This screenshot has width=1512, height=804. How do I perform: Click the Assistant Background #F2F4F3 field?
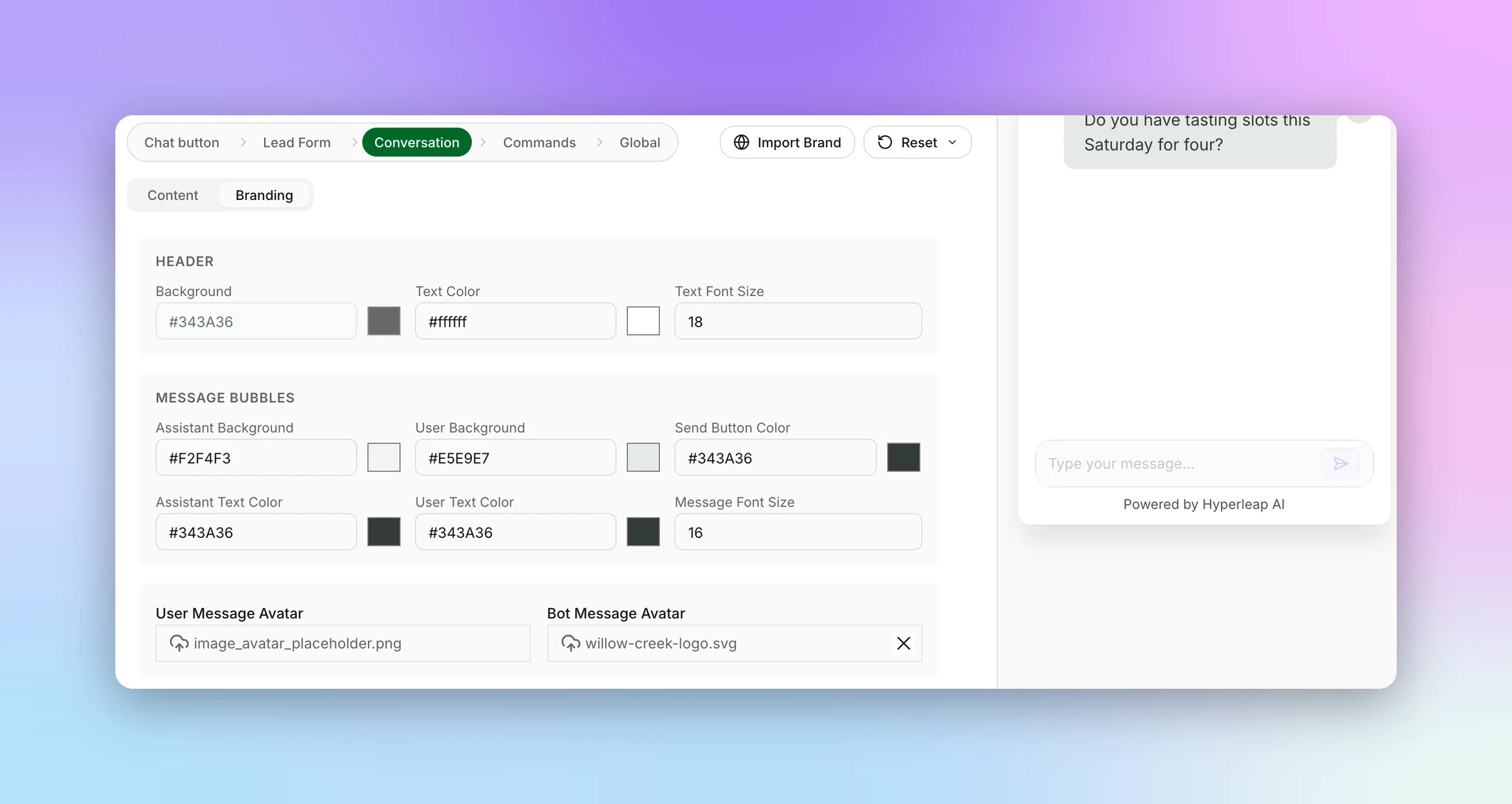pos(256,458)
